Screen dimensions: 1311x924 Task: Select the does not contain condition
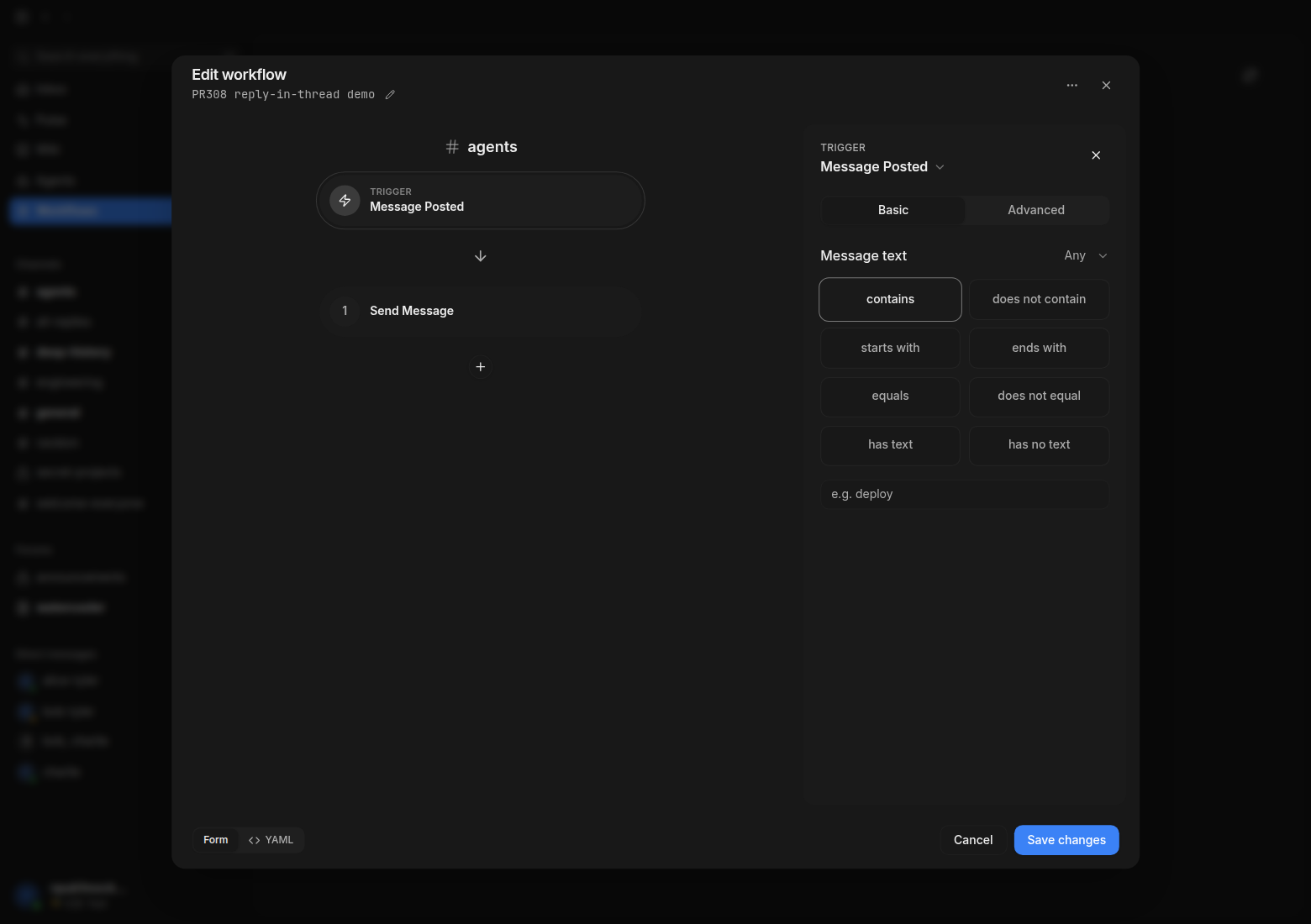[x=1040, y=299]
